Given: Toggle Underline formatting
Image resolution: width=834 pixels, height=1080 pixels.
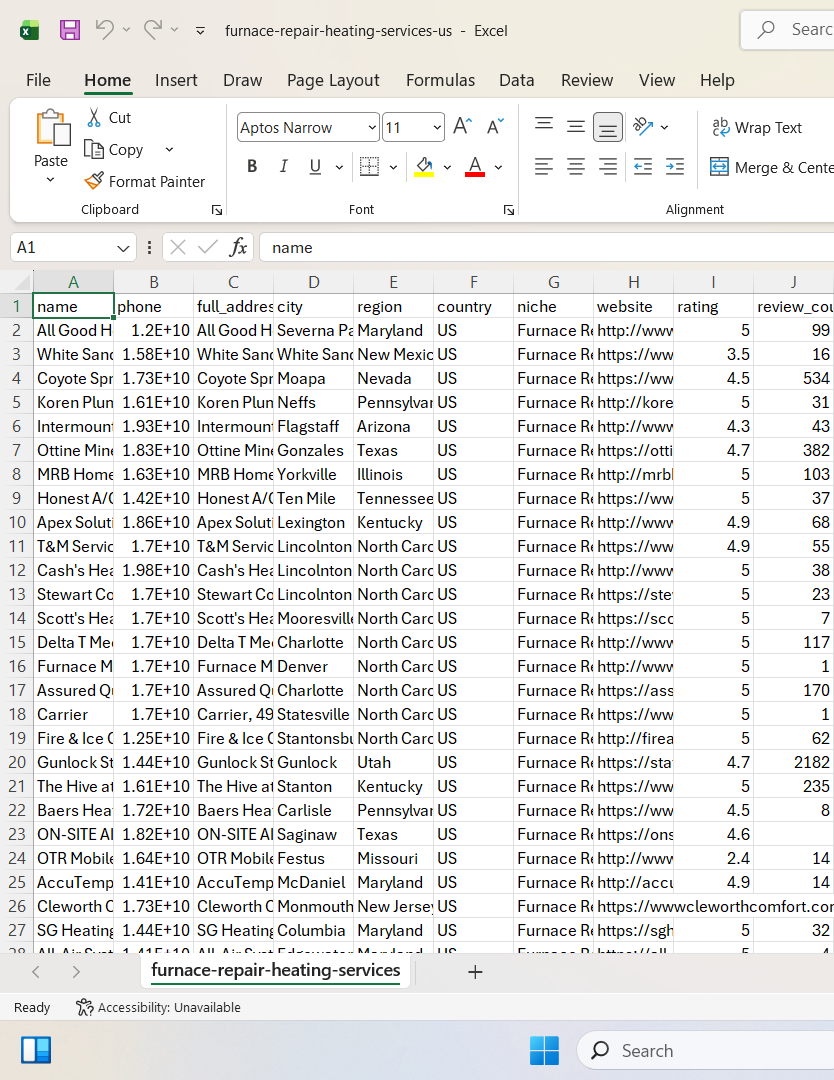Looking at the screenshot, I should [315, 167].
